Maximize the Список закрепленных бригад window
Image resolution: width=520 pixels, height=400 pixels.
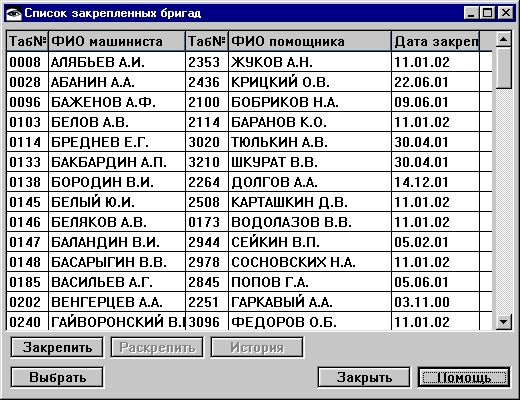click(487, 13)
